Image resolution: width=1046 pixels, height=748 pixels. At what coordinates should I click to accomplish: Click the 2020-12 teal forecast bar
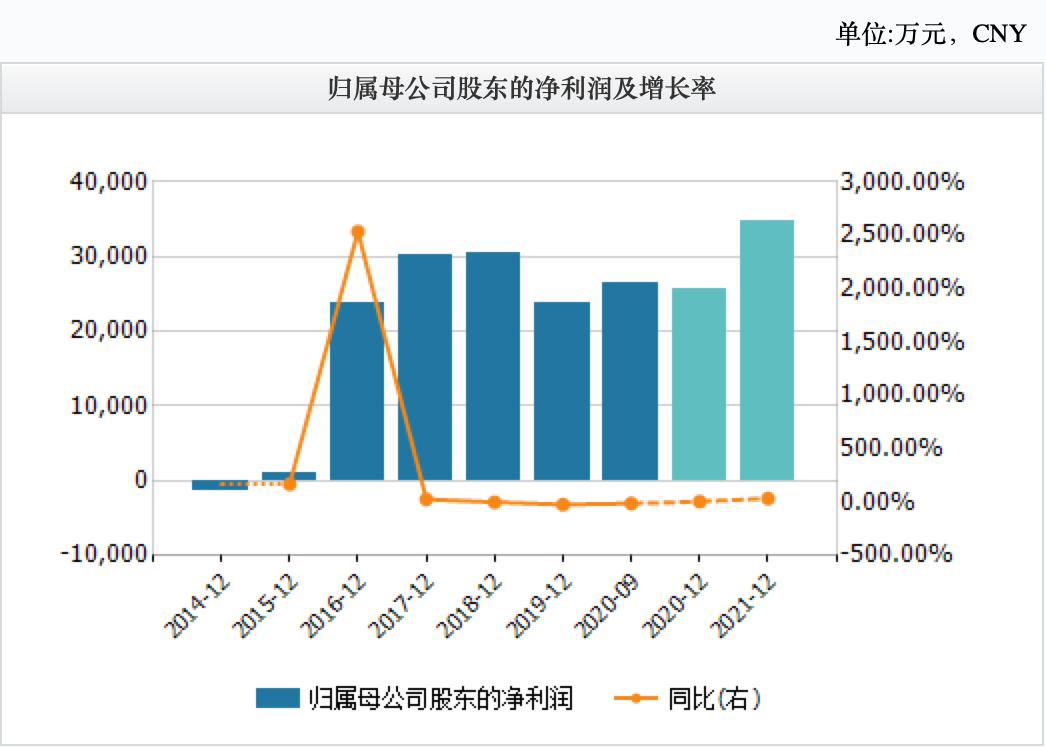click(x=698, y=384)
